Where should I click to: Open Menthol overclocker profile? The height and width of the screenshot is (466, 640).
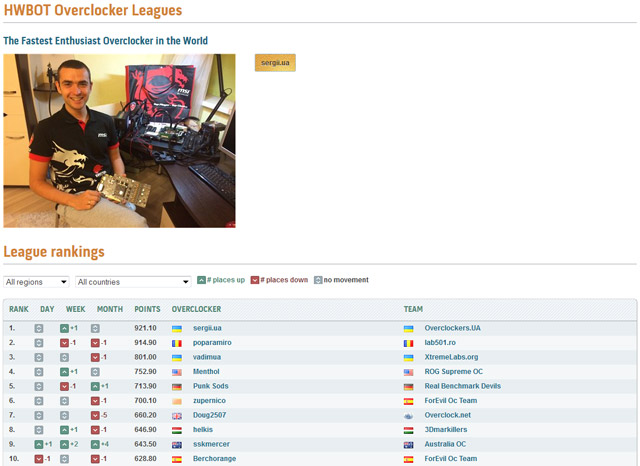(x=206, y=371)
